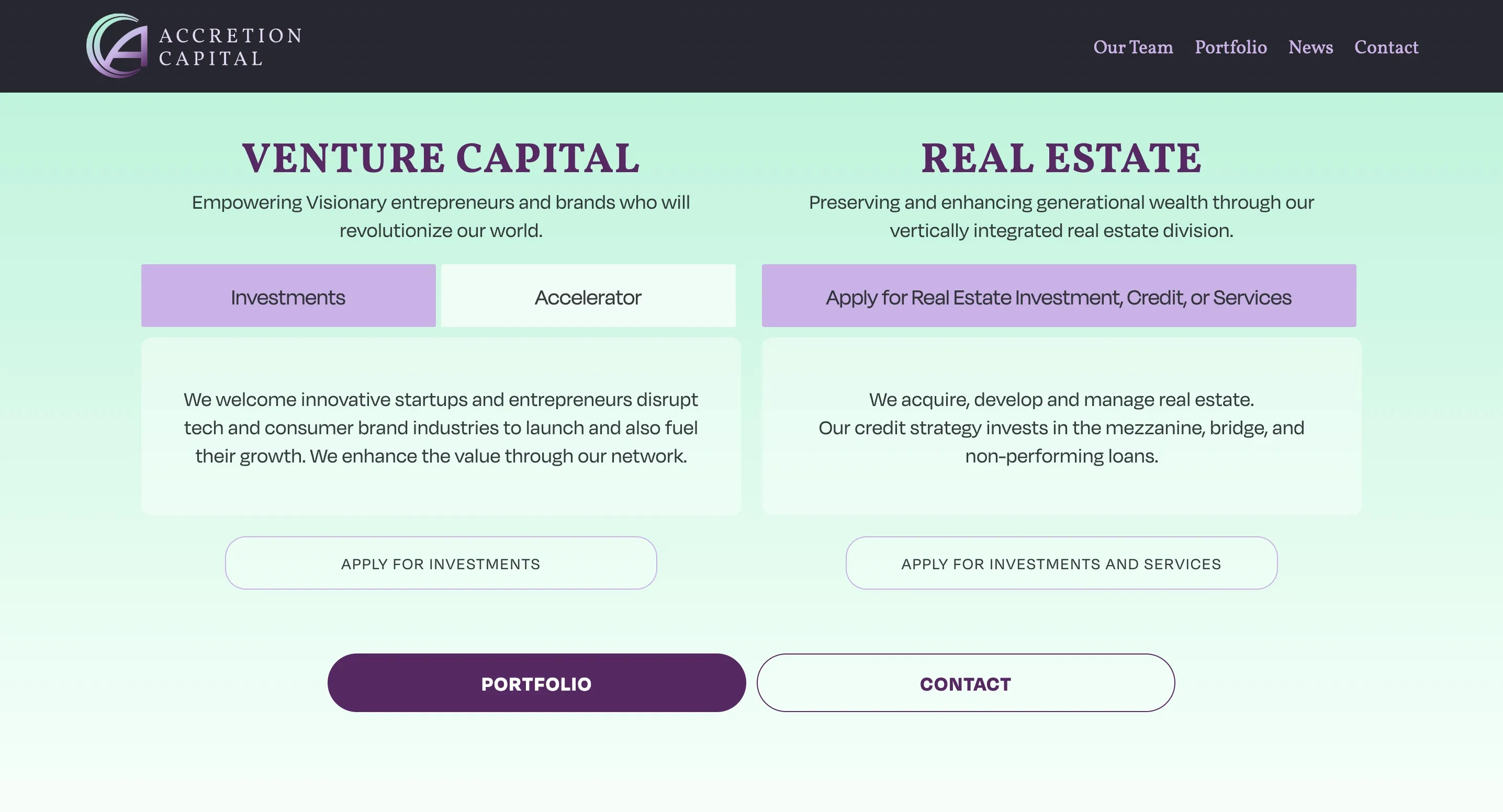The height and width of the screenshot is (812, 1503).
Task: Click the REAL ESTATE heading
Action: 1061,157
